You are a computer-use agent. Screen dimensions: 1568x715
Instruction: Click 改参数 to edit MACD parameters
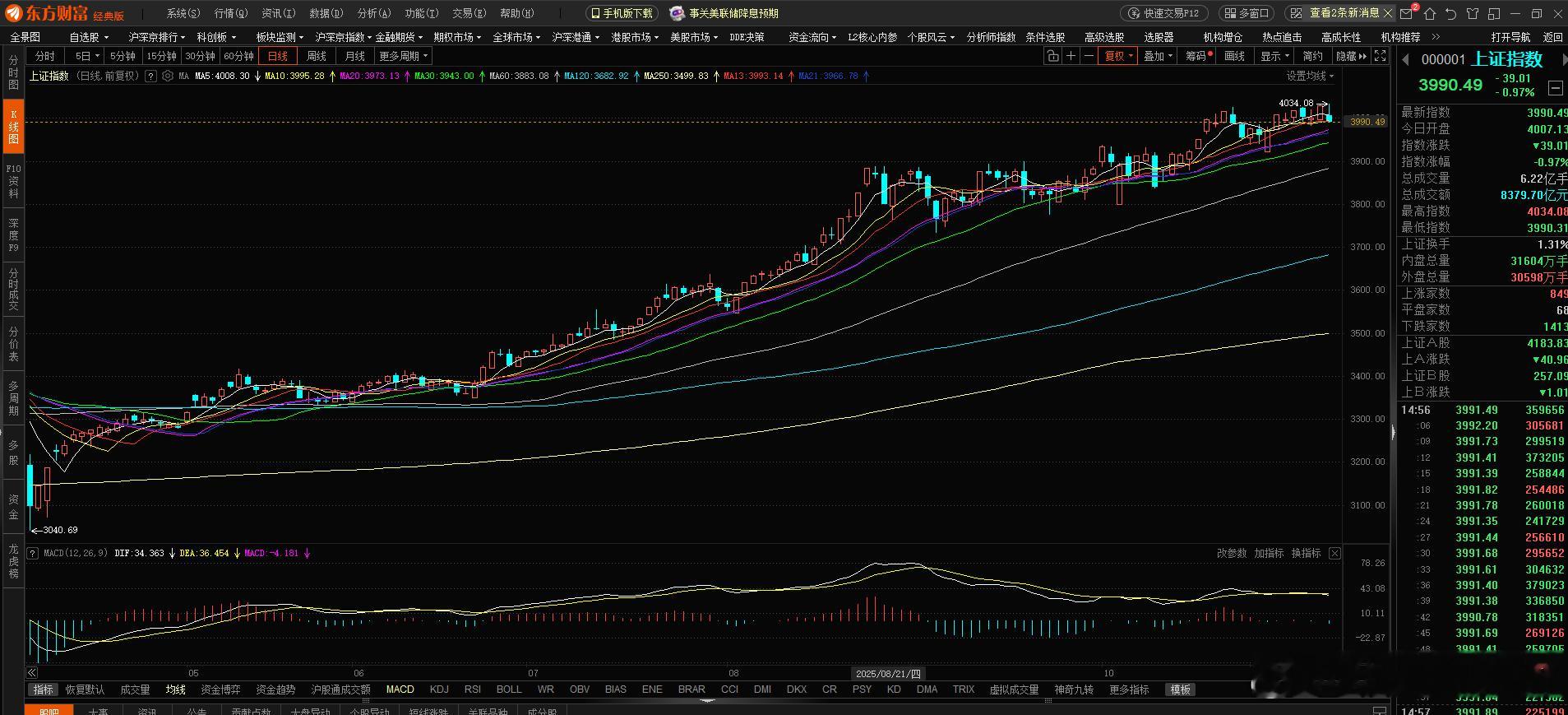[x=1232, y=553]
